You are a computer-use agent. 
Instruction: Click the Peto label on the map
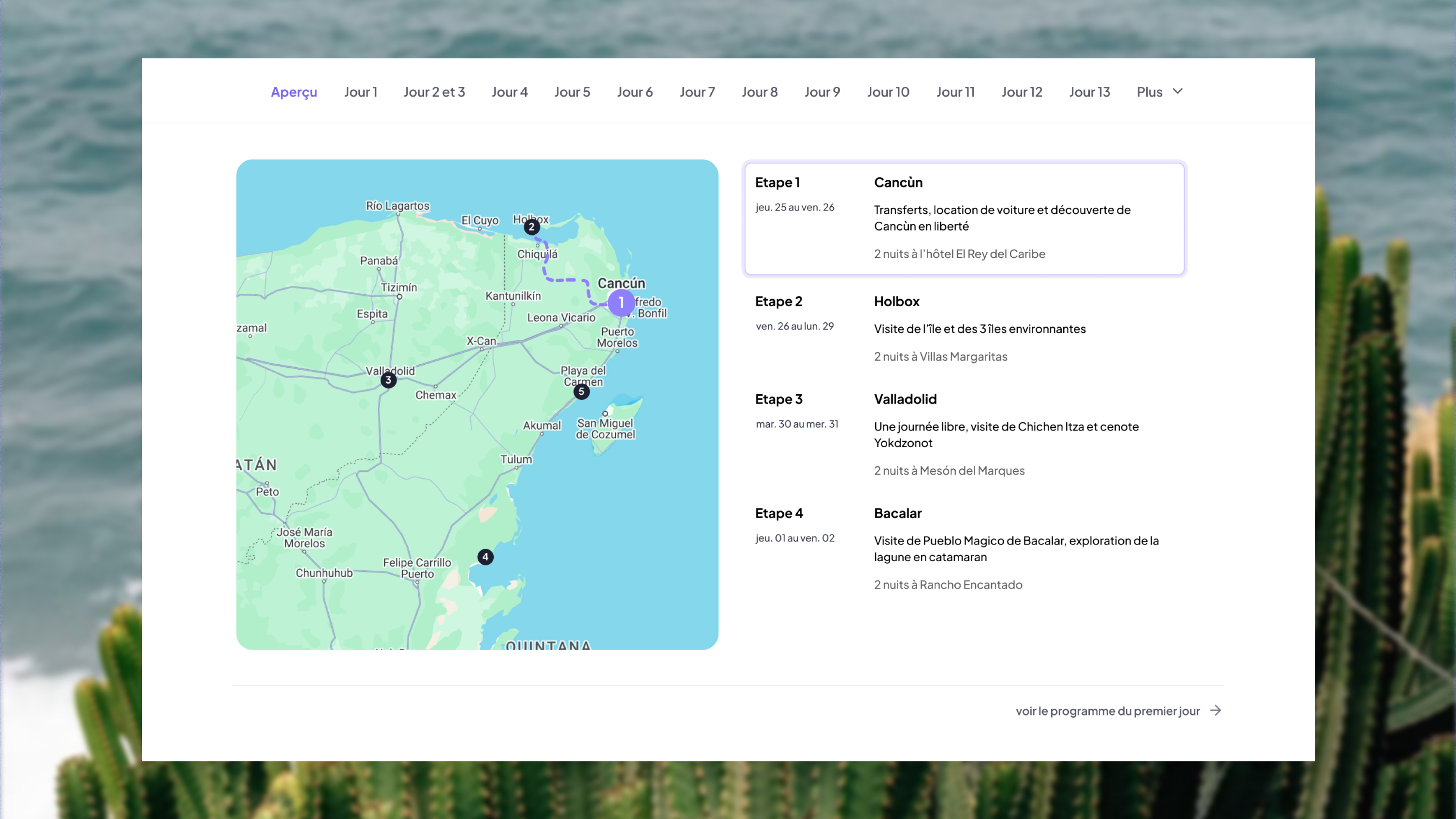pos(267,492)
